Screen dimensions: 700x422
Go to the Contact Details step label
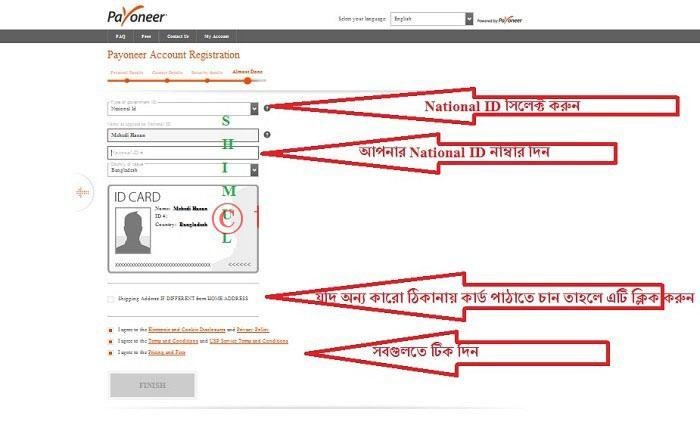(167, 72)
